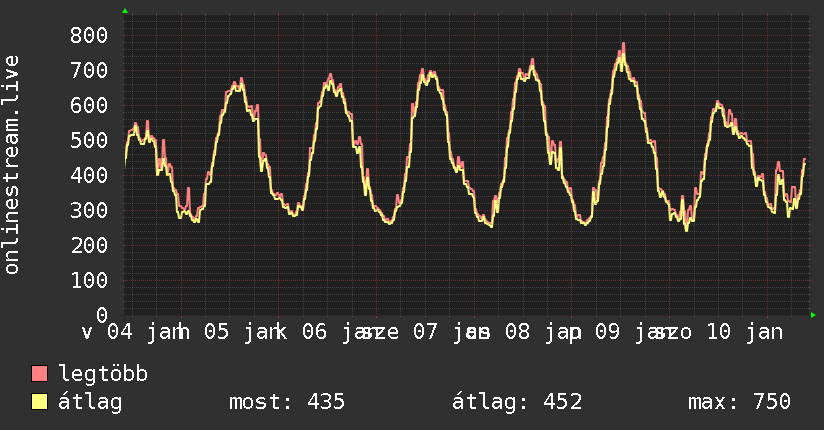Click the 600 y-axis label
The image size is (824, 430).
click(89, 106)
